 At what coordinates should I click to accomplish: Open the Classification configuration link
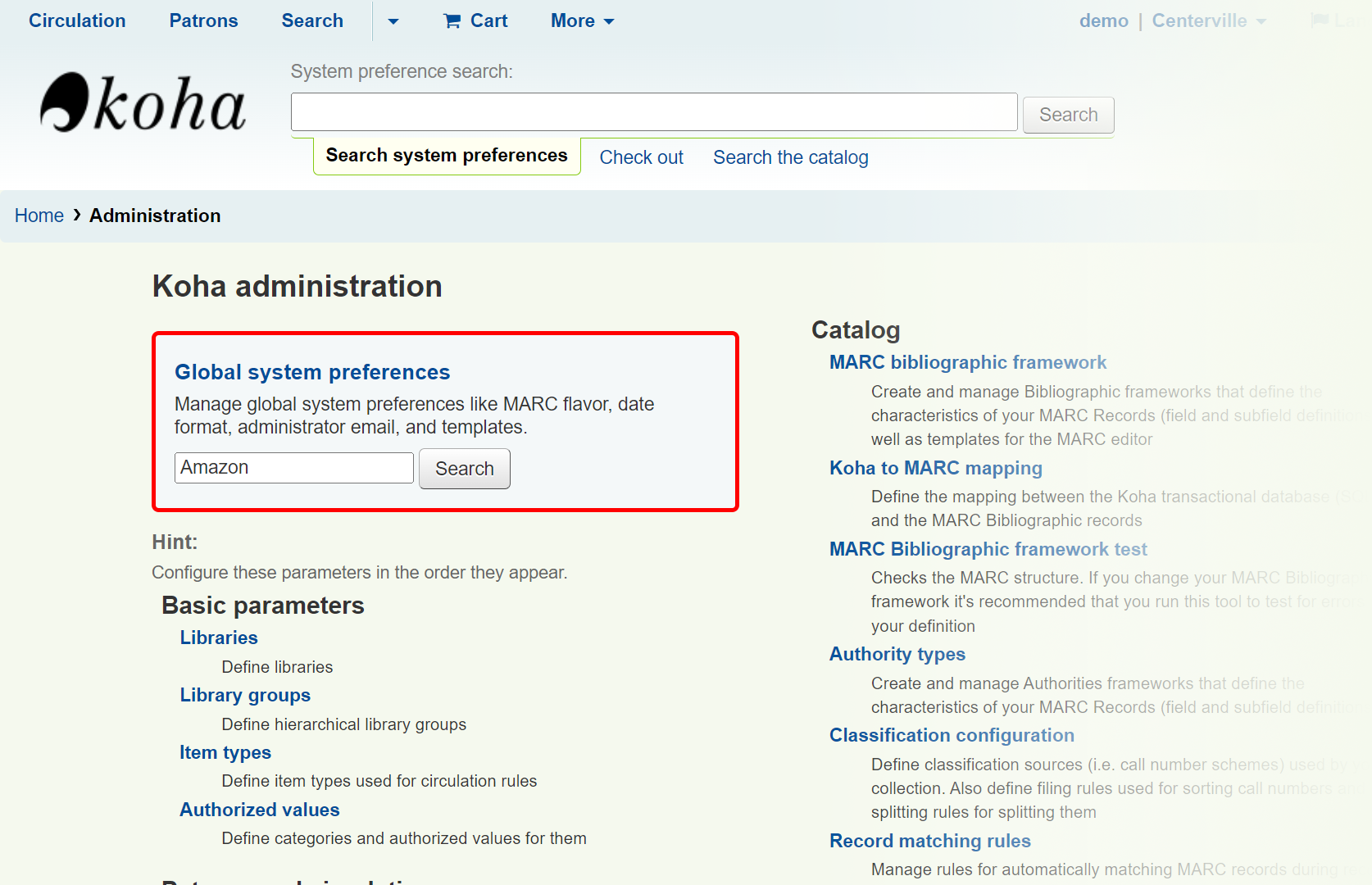pyautogui.click(x=952, y=735)
